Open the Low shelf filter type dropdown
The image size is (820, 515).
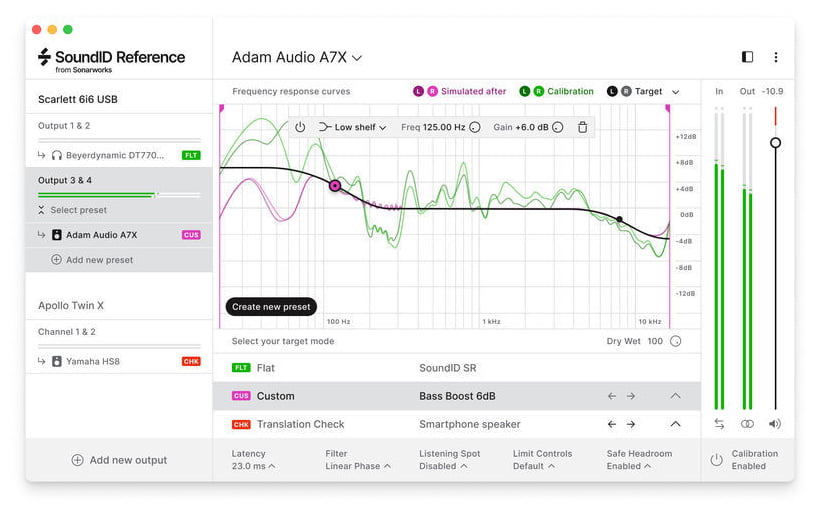click(352, 127)
